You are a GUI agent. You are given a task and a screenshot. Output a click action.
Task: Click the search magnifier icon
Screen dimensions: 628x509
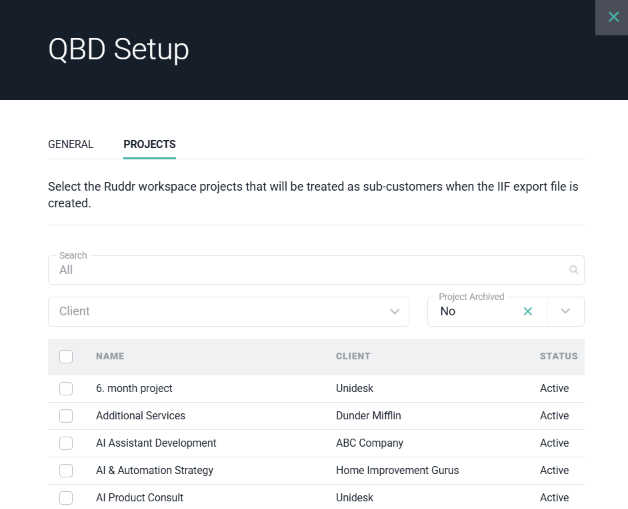[574, 270]
